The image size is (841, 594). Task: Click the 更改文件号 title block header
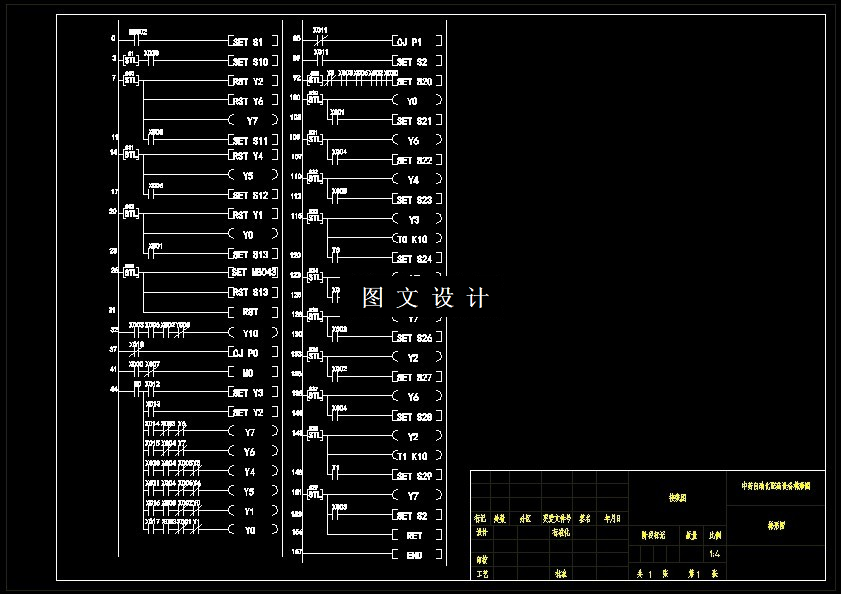(x=557, y=519)
